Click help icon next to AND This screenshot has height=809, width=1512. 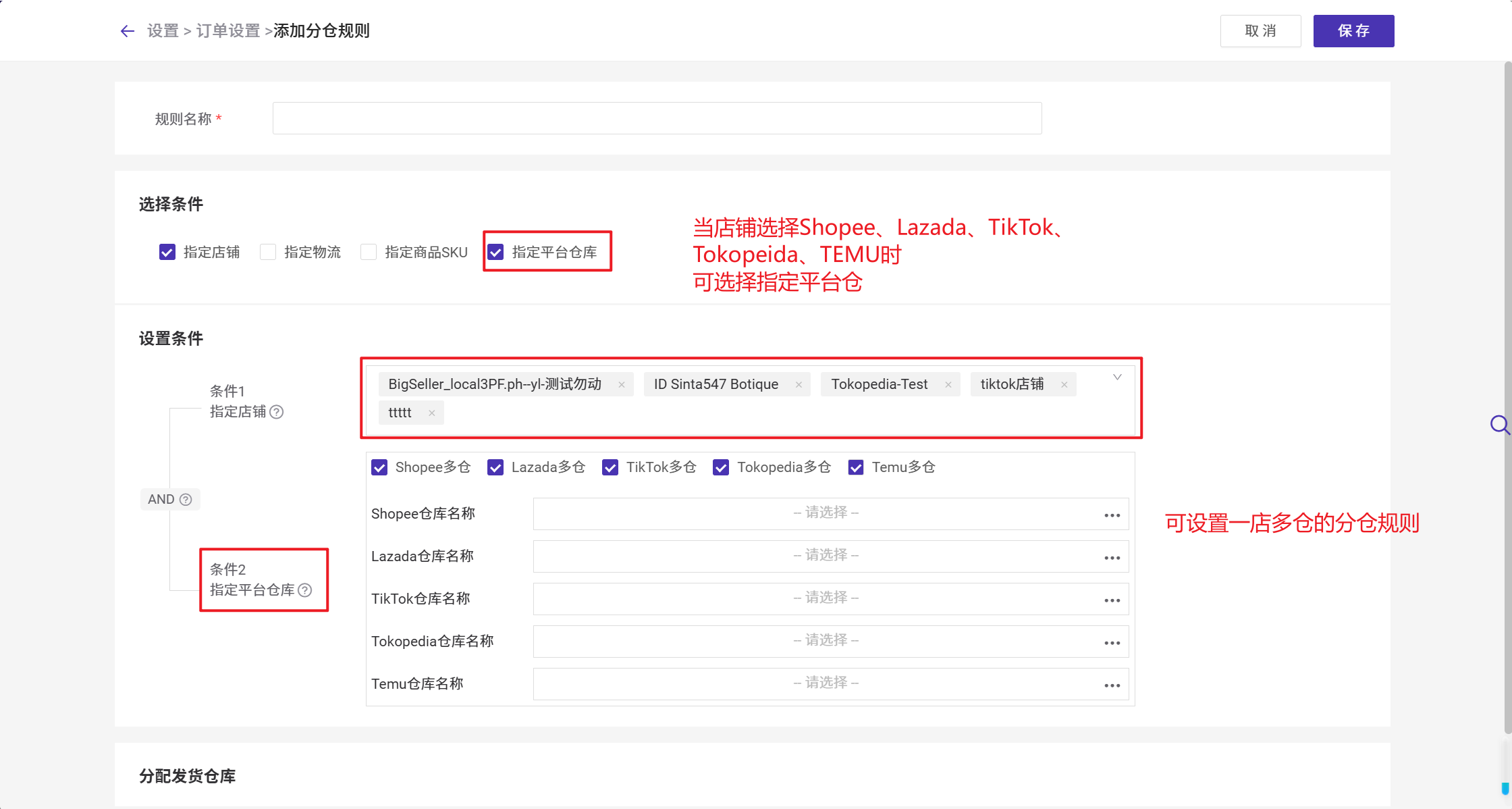point(186,500)
